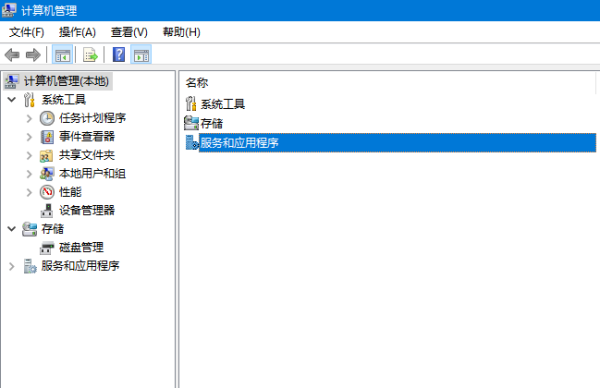600x388 pixels.
Task: Click 系统工具 tools icon in tree
Action: coord(29,100)
